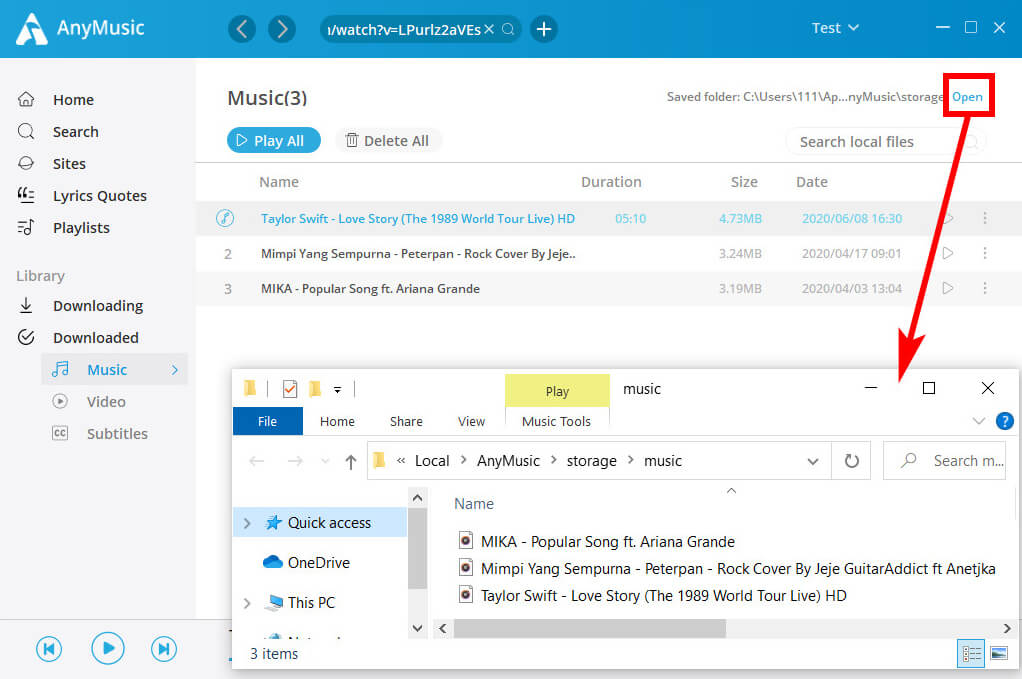Open more options for the MIKA track
Viewport: 1022px width, 679px height.
[x=985, y=288]
